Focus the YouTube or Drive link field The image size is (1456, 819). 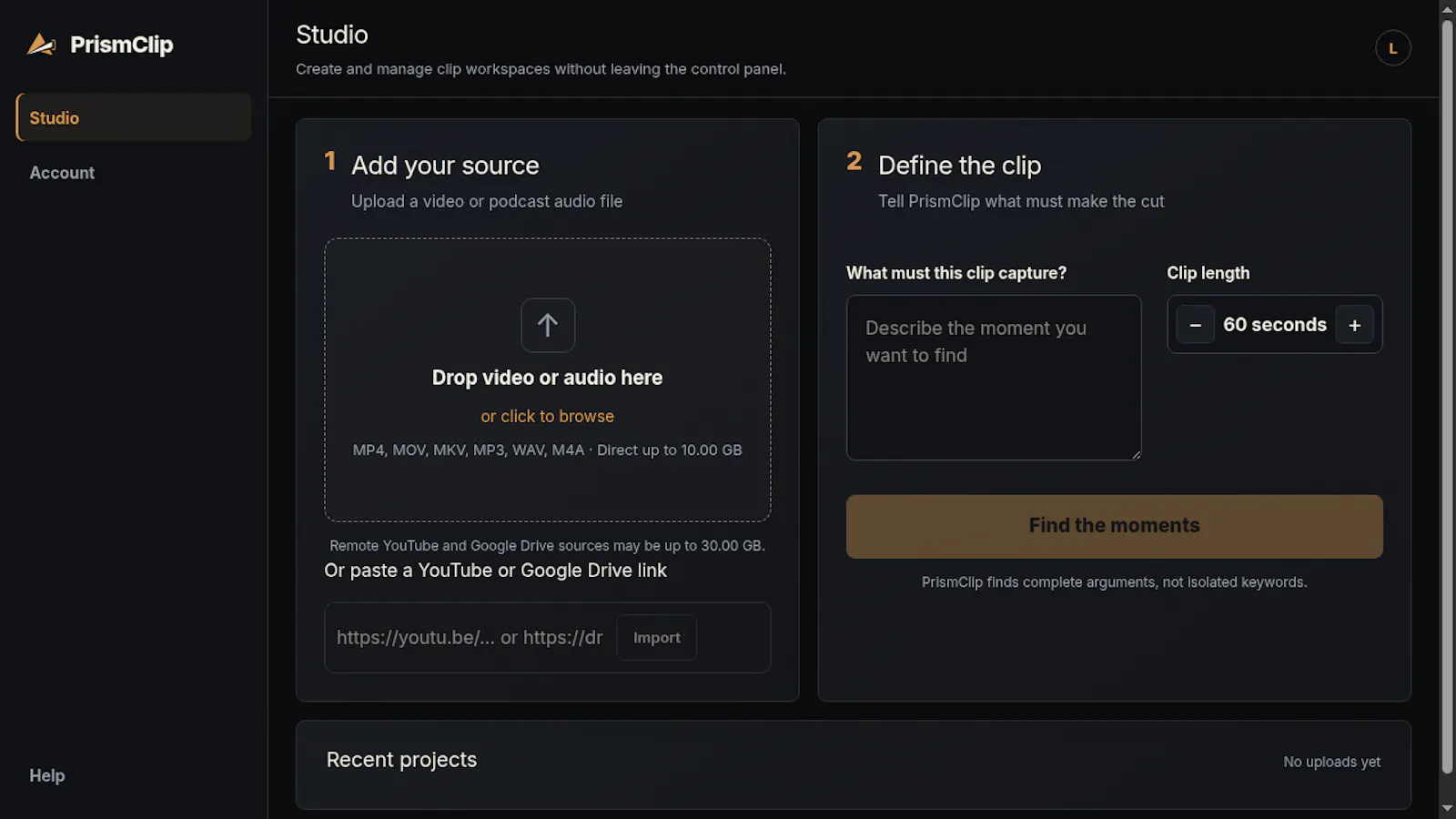pos(470,638)
